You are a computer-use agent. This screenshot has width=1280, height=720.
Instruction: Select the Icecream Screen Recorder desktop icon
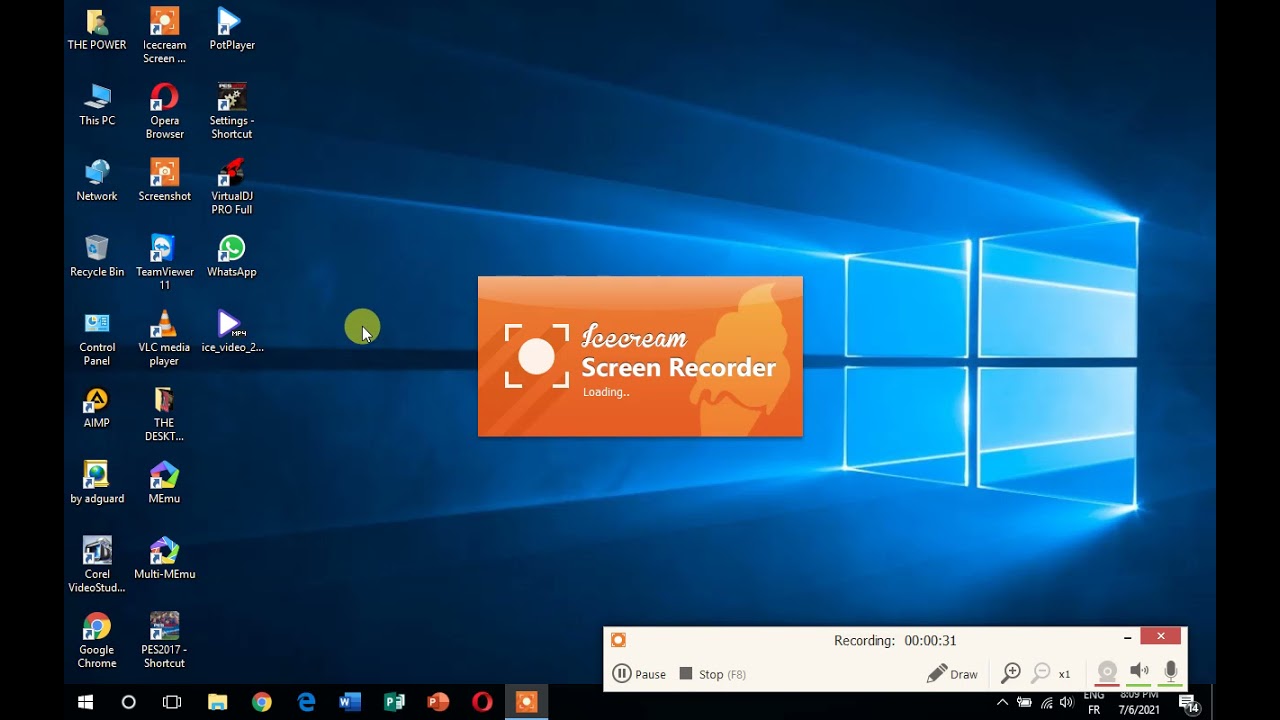[x=164, y=36]
